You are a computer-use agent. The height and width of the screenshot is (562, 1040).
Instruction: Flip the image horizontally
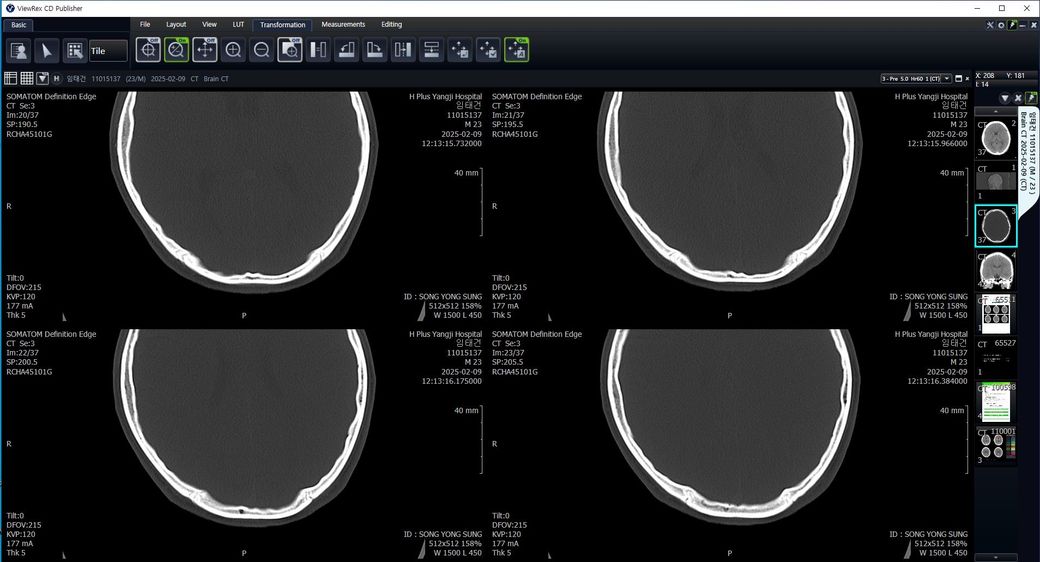click(x=404, y=50)
